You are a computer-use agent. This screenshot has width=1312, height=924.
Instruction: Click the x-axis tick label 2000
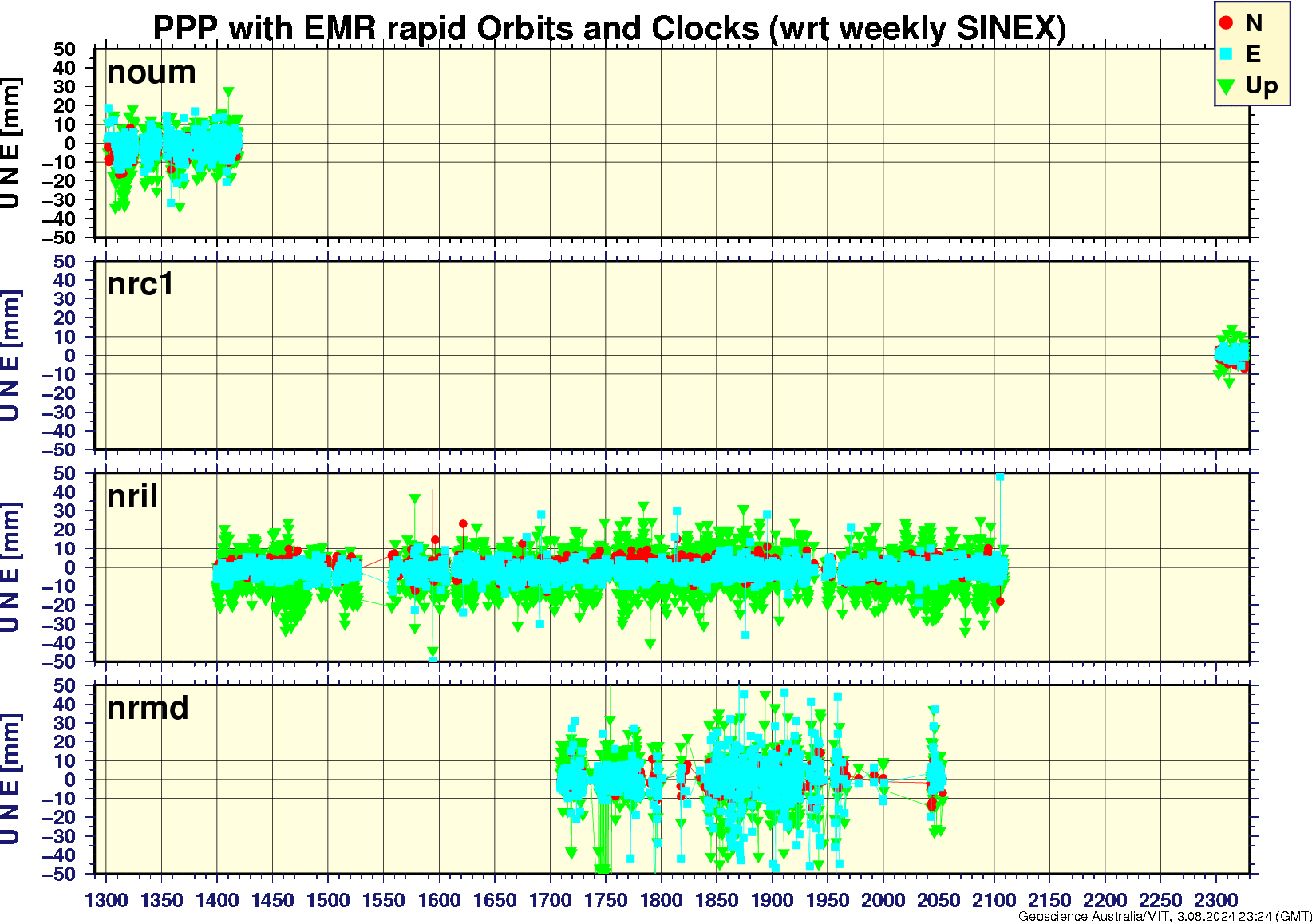tap(883, 900)
